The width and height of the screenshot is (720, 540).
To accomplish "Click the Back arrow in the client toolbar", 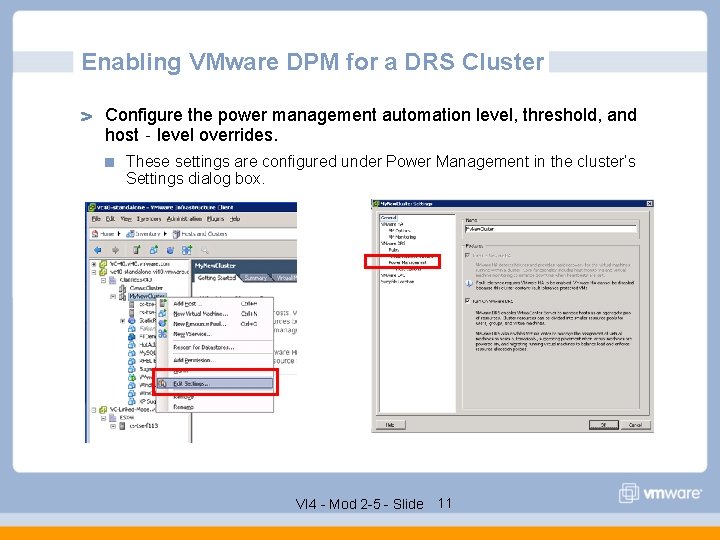I will coord(97,250).
